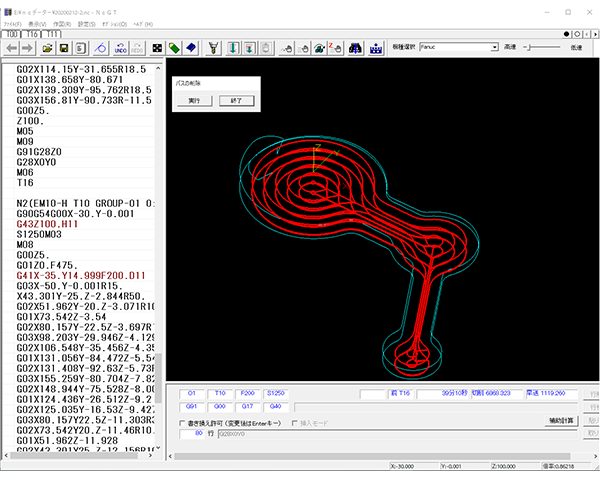Open the ファイル(F) menu

pos(13,24)
